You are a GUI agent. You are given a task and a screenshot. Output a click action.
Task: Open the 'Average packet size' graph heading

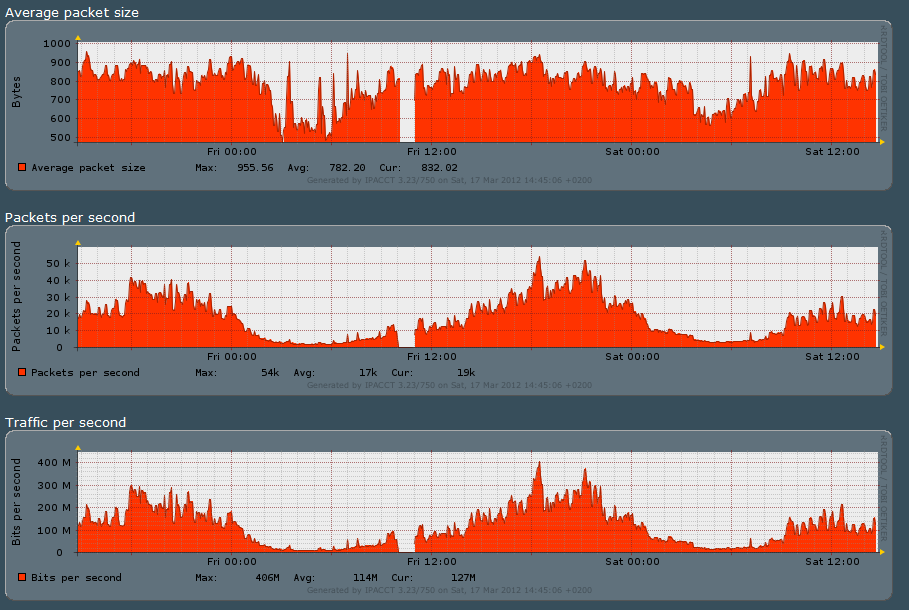coord(72,13)
